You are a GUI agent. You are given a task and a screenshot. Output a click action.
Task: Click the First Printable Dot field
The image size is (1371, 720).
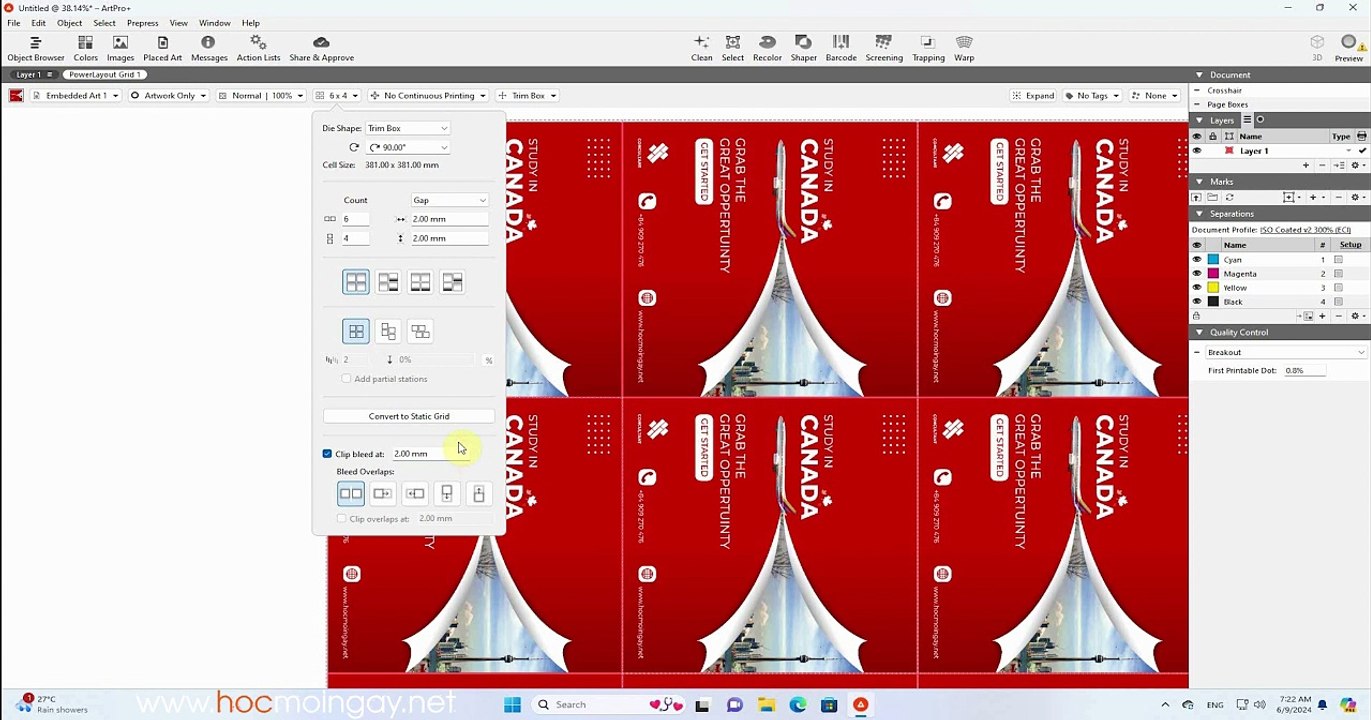tap(1304, 370)
